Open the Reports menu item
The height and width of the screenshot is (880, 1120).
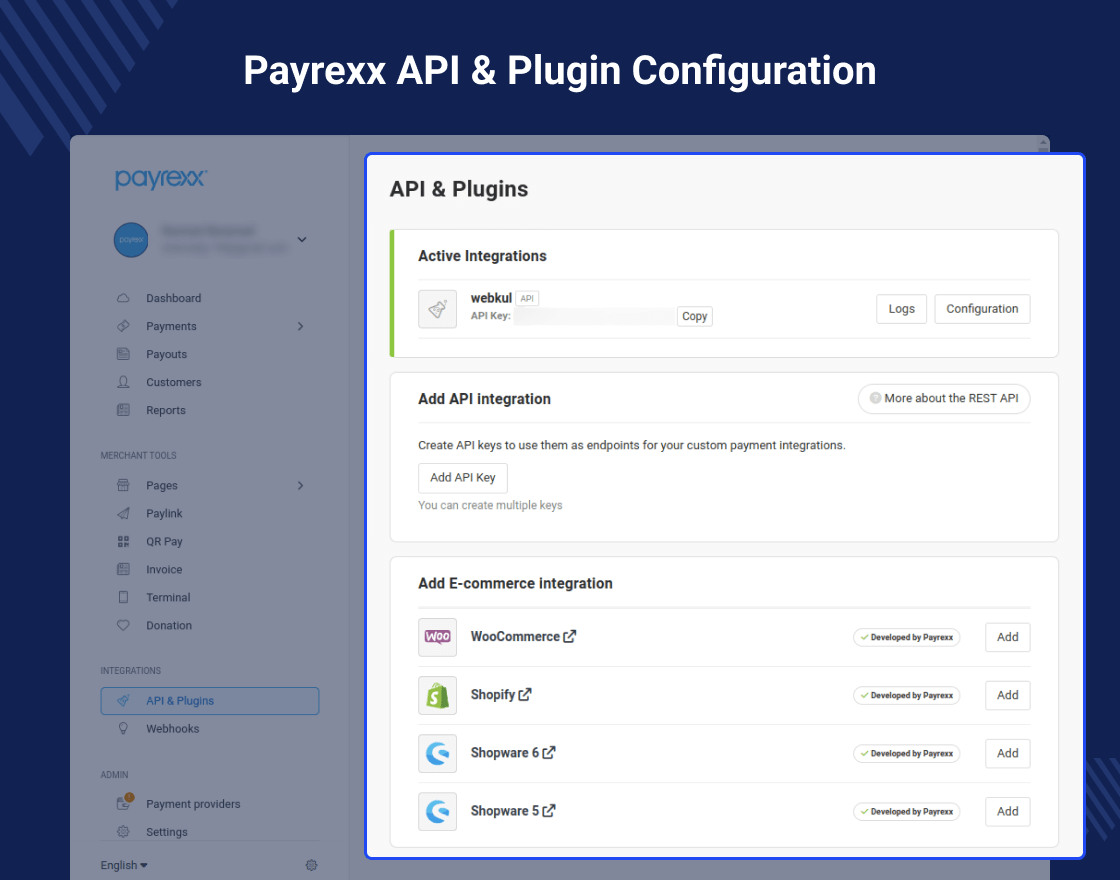pyautogui.click(x=166, y=410)
